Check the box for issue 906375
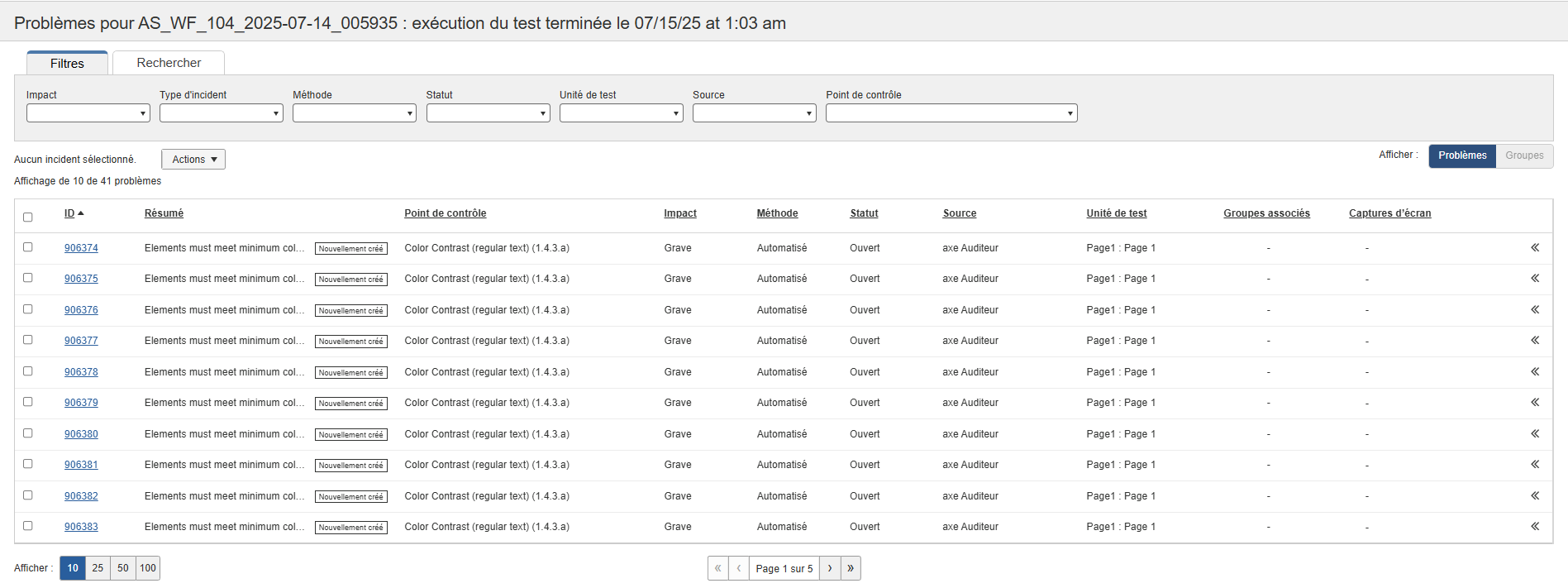1568x588 pixels. [28, 278]
